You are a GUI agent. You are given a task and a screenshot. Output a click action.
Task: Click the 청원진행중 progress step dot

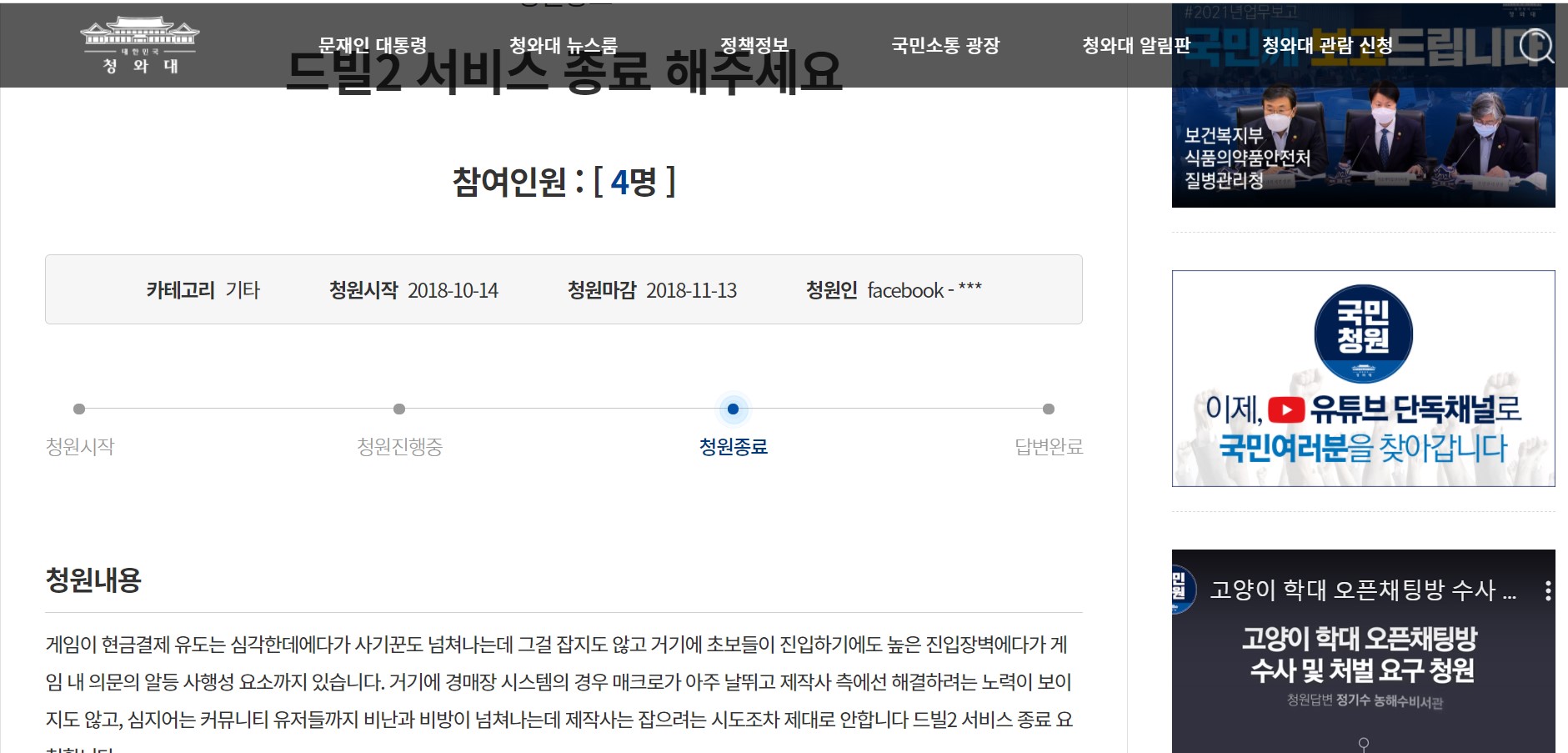click(x=399, y=409)
